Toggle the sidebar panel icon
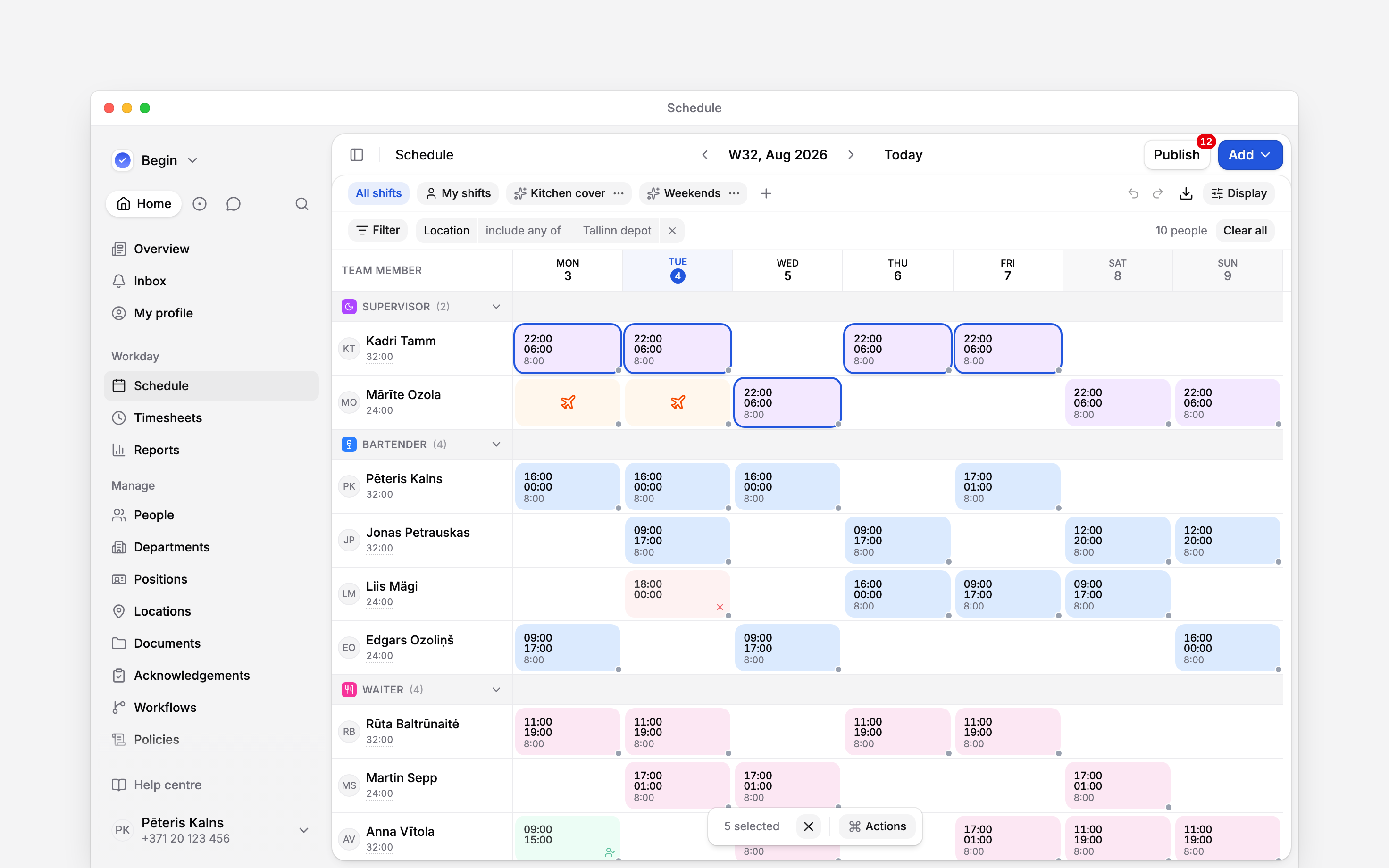Image resolution: width=1389 pixels, height=868 pixels. [356, 154]
